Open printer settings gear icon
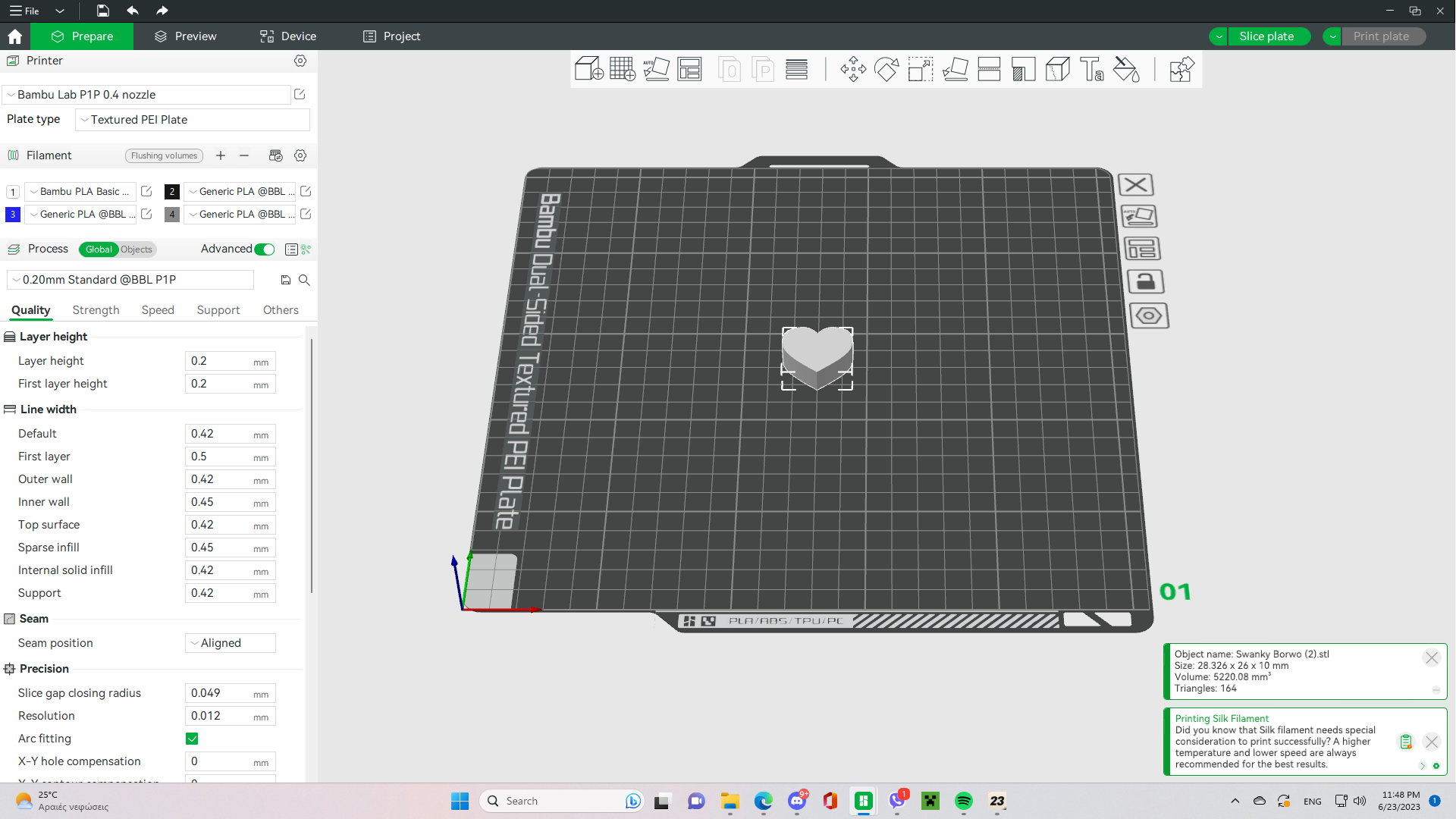The height and width of the screenshot is (819, 1456). (x=300, y=61)
